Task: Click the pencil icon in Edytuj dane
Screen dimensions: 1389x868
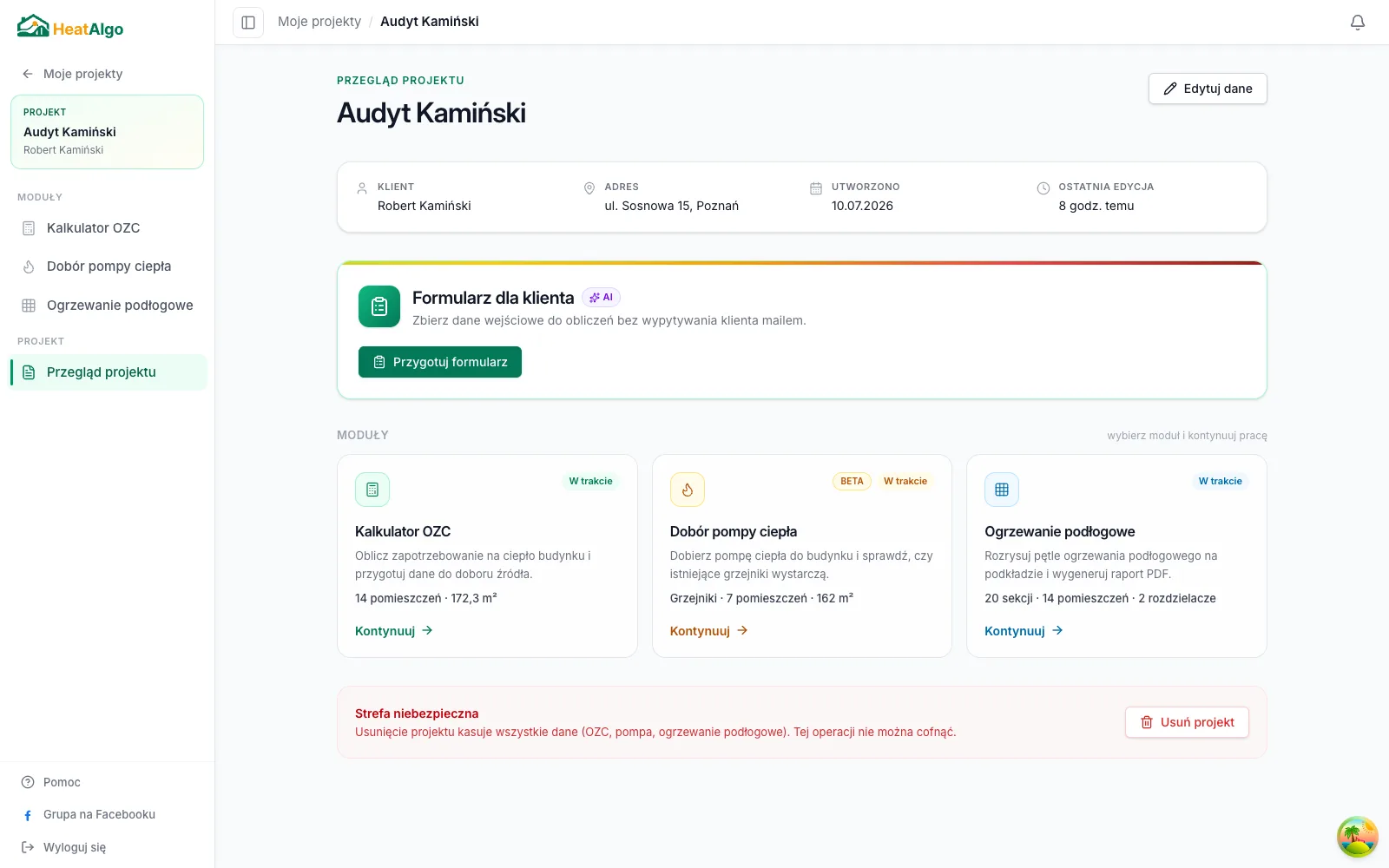Action: (1170, 89)
